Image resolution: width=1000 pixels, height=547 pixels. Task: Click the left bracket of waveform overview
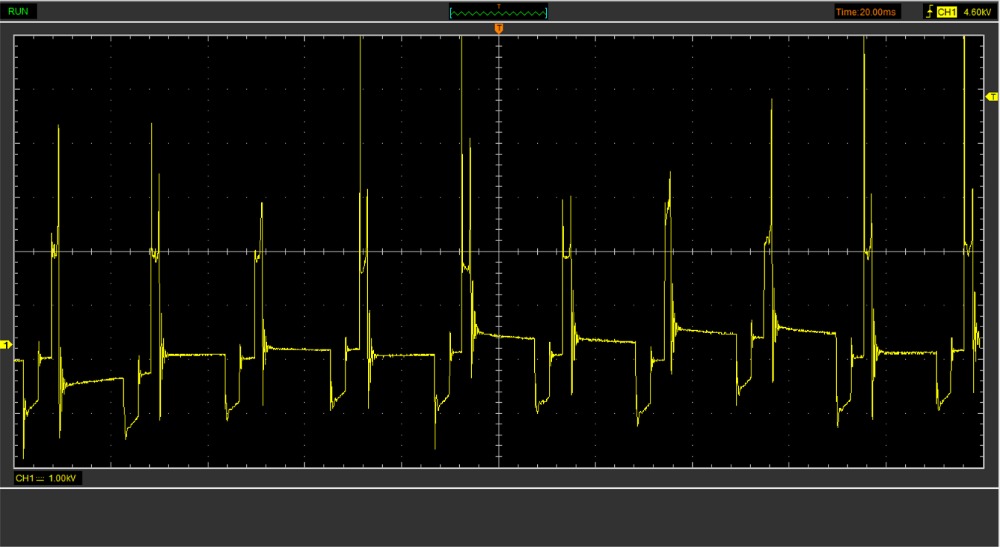click(x=452, y=12)
